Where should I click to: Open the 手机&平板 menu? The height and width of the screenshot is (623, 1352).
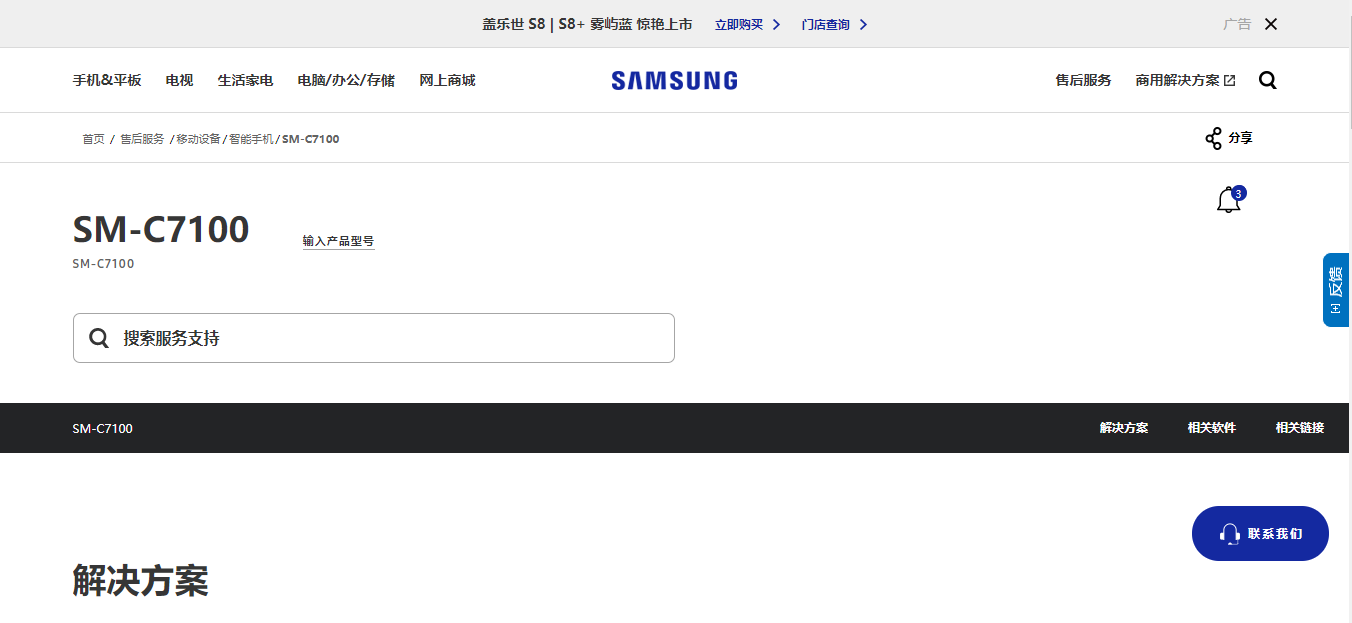click(x=107, y=80)
